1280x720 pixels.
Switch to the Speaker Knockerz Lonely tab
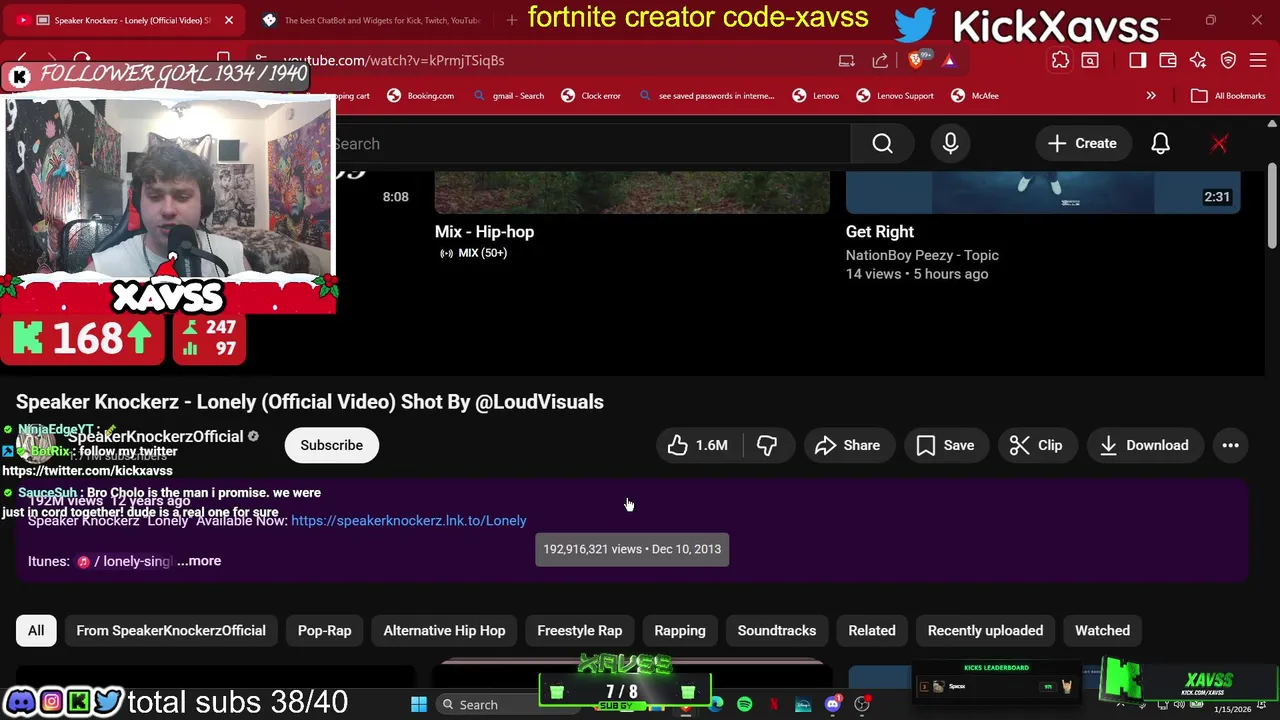click(125, 20)
